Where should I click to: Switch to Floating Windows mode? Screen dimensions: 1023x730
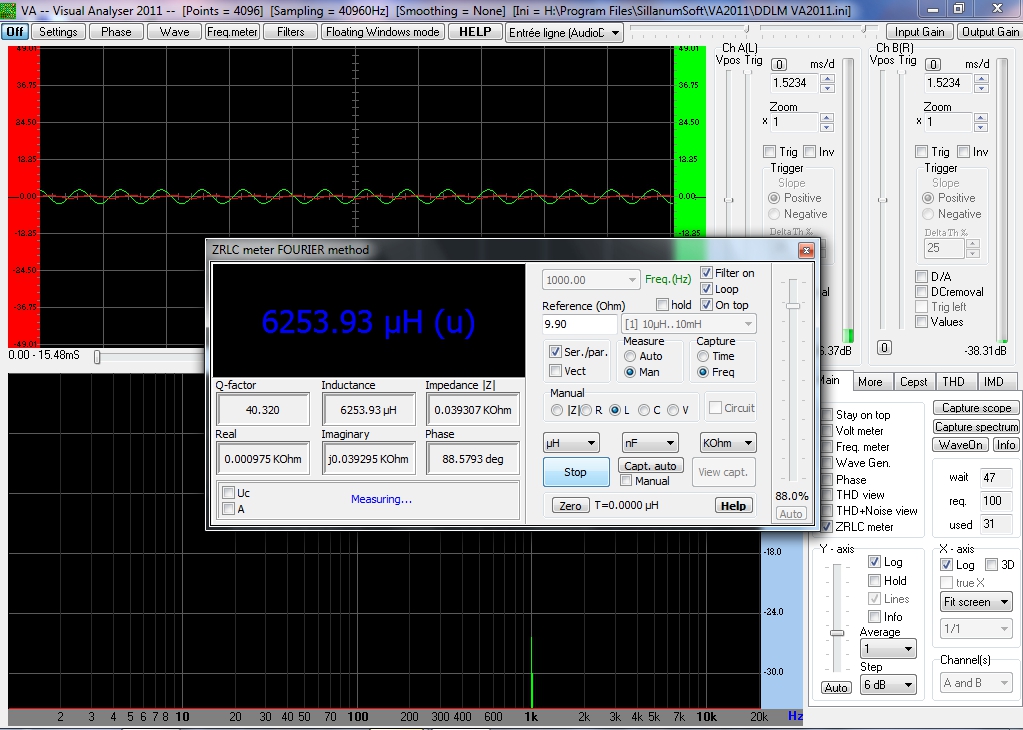[x=383, y=32]
